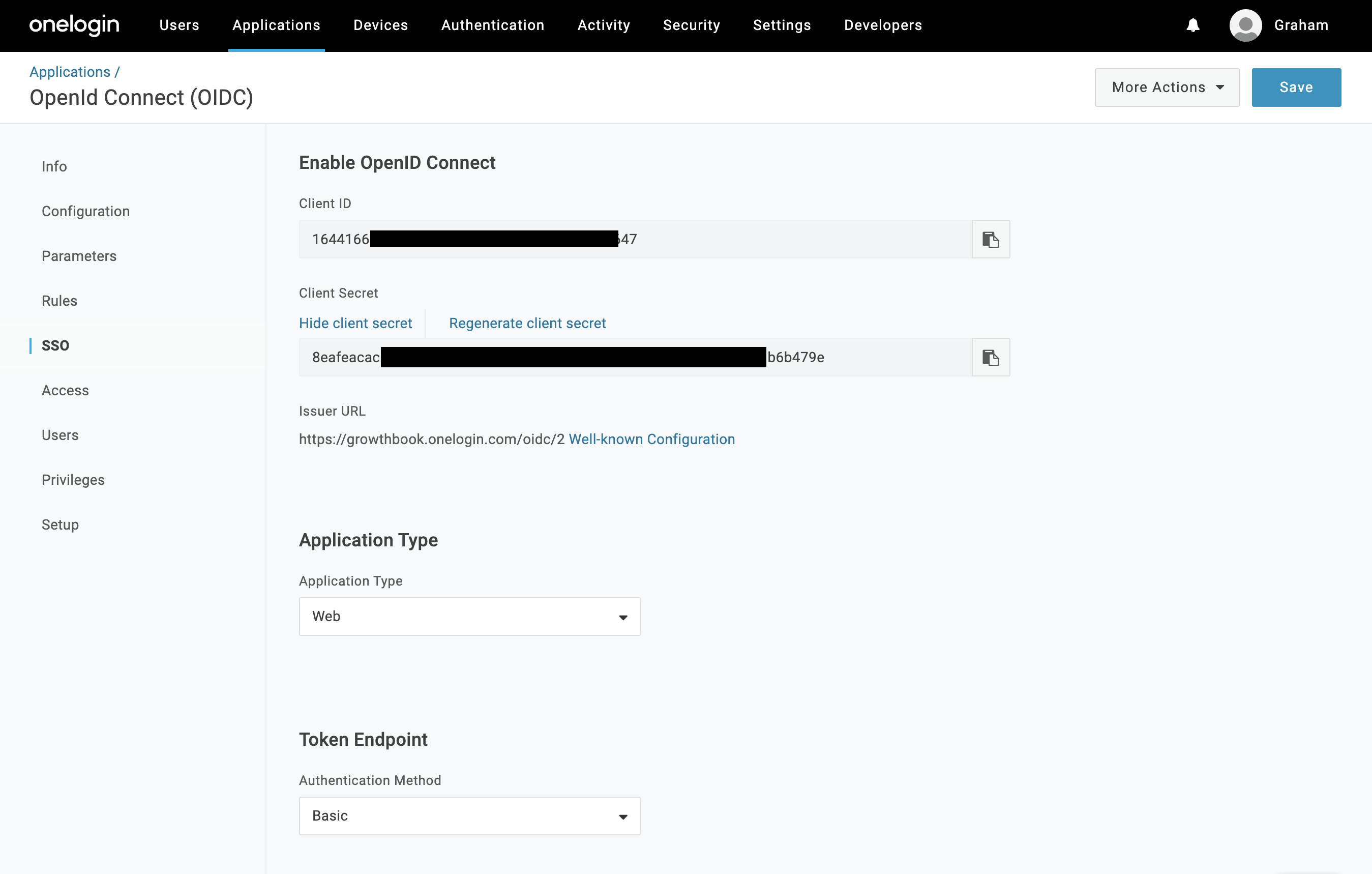Click the copy icon for Client Secret

click(x=991, y=358)
